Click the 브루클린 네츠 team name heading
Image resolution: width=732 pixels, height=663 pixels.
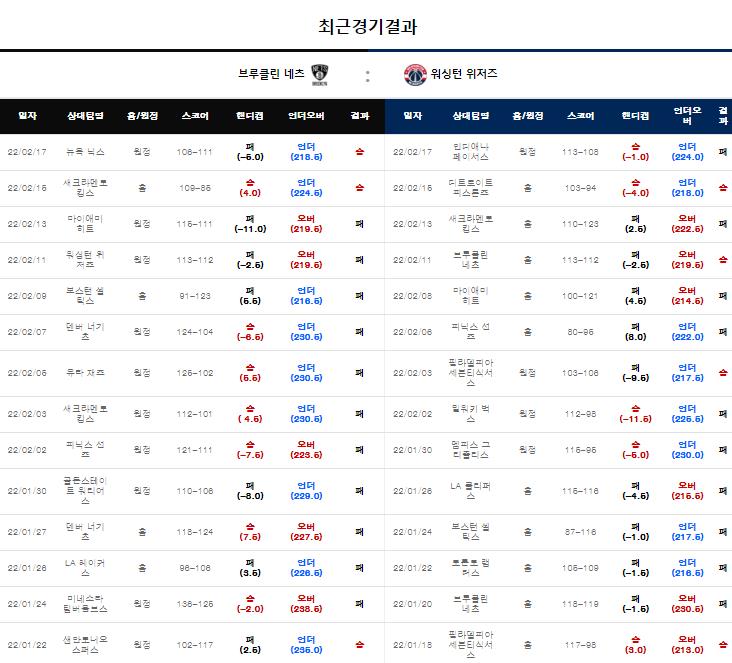coord(271,73)
